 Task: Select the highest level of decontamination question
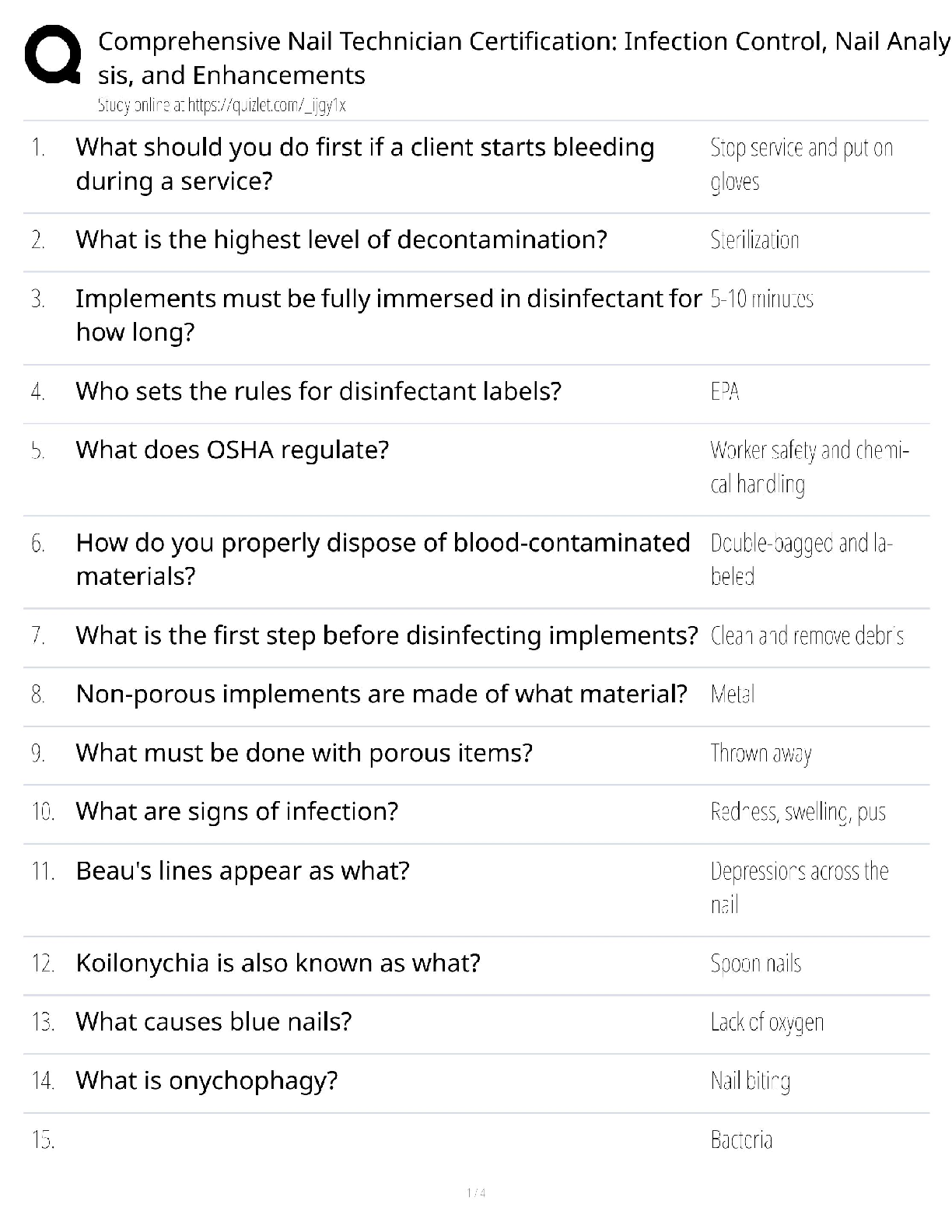pyautogui.click(x=341, y=240)
